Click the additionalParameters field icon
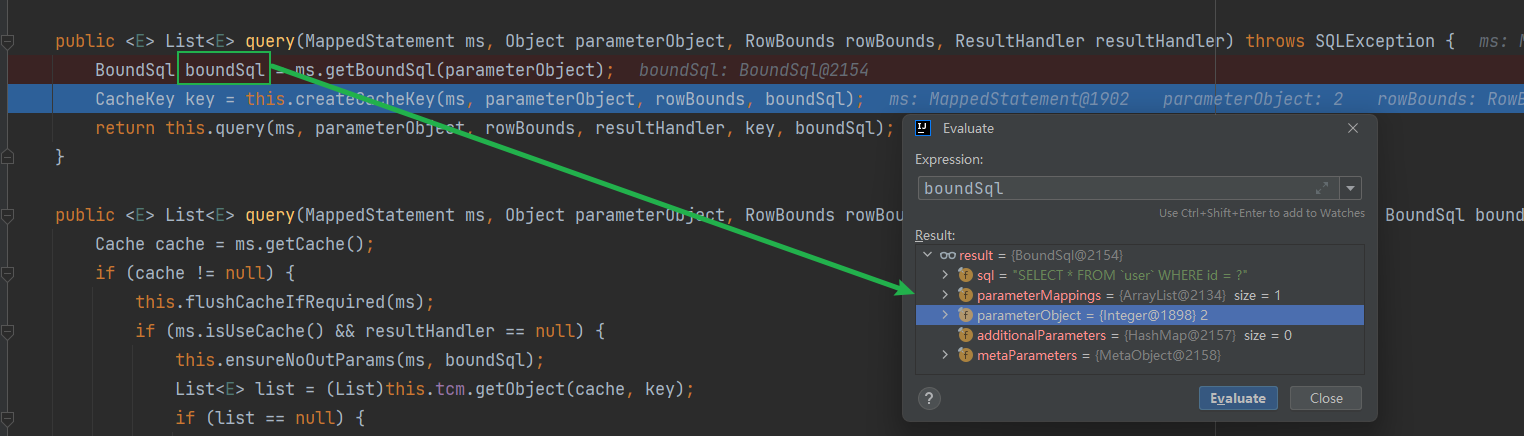This screenshot has height=436, width=1524. coord(965,335)
